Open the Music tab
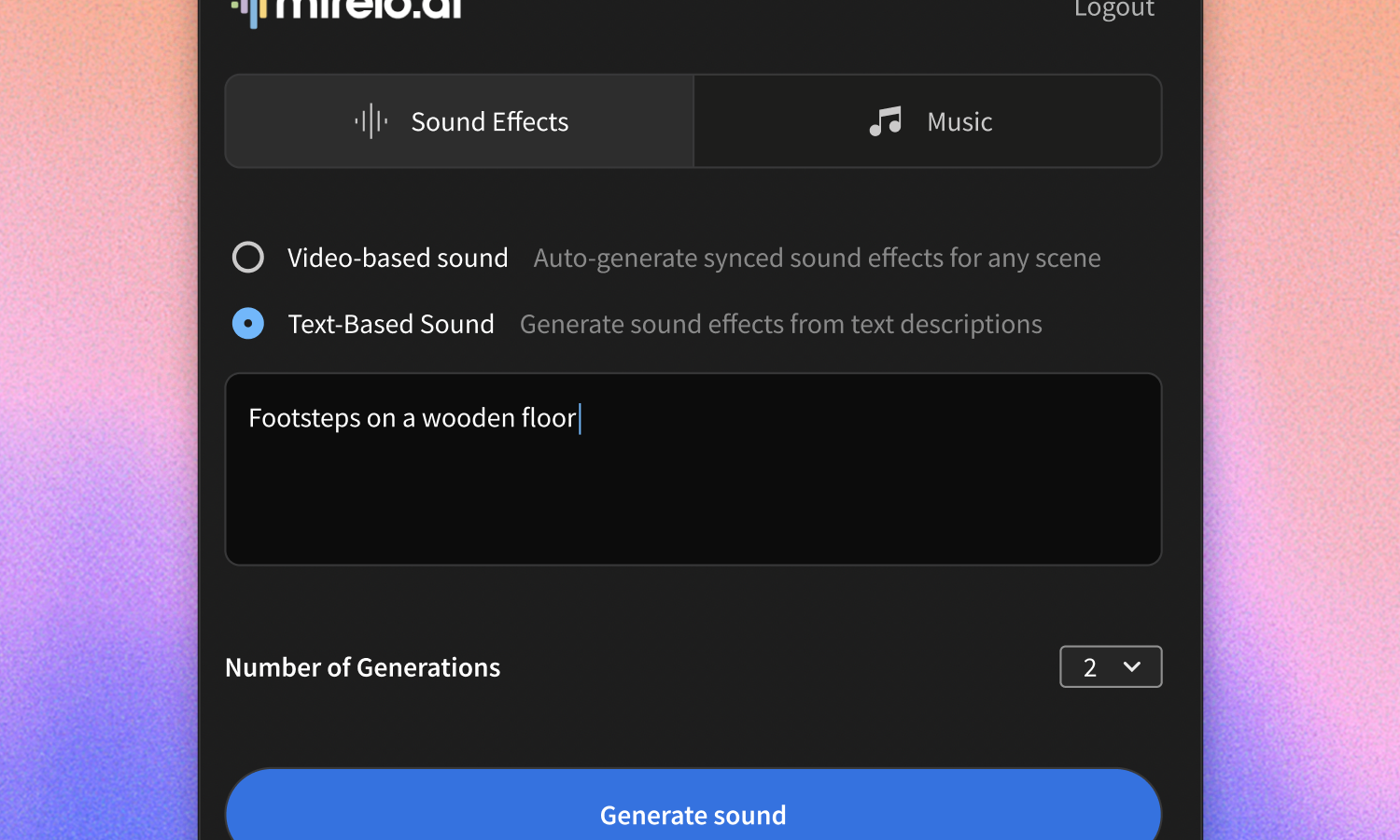This screenshot has height=840, width=1400. tap(928, 121)
